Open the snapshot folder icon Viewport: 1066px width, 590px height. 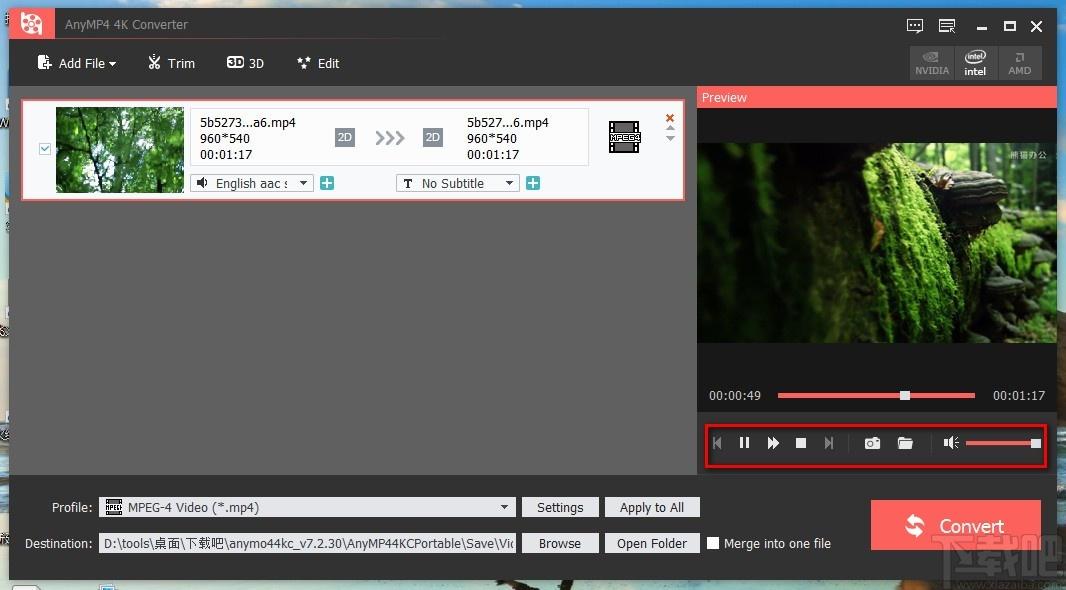pyautogui.click(x=905, y=443)
